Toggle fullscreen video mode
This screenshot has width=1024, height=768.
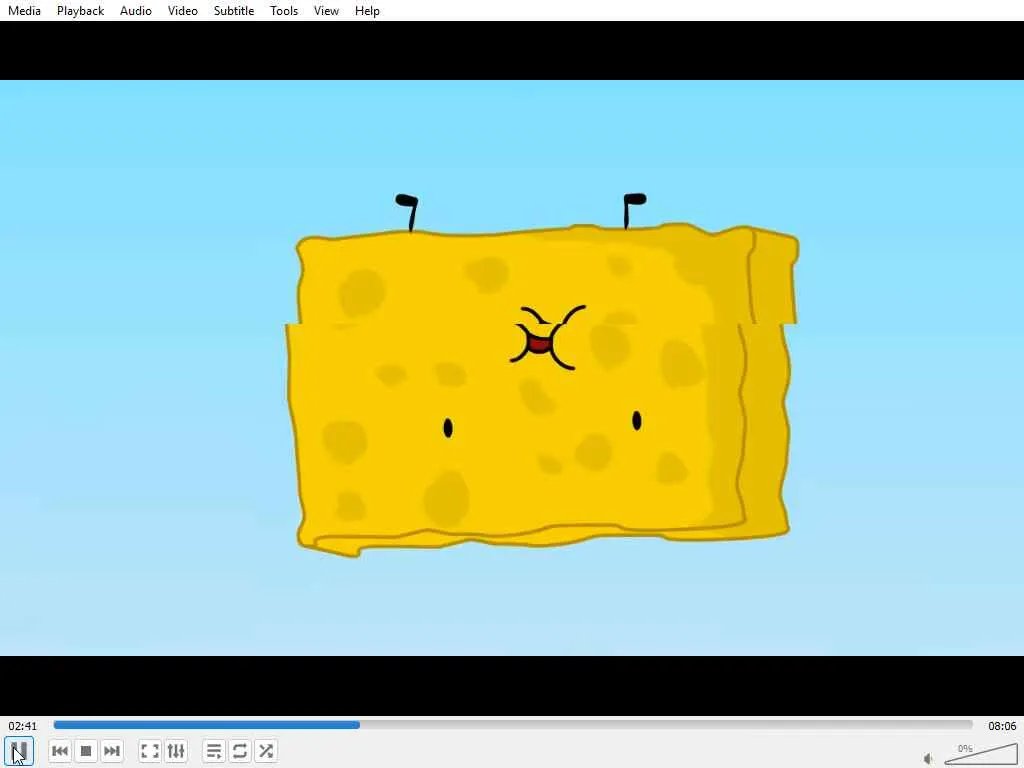[x=150, y=751]
